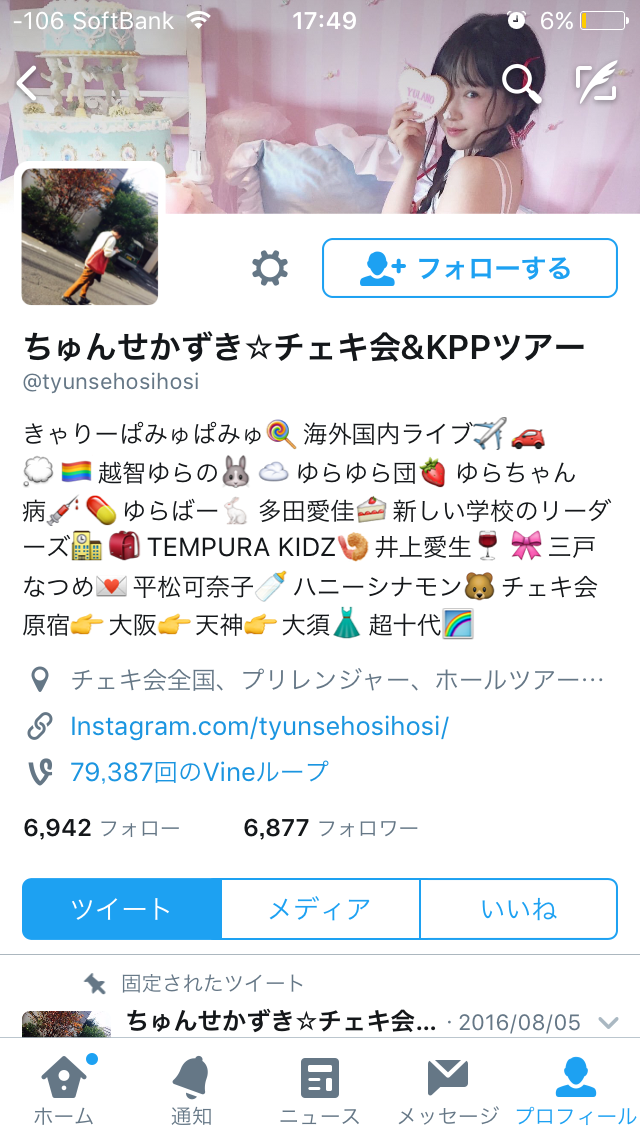
Task: View the 6,877 フォロワー followers list
Action: 331,827
